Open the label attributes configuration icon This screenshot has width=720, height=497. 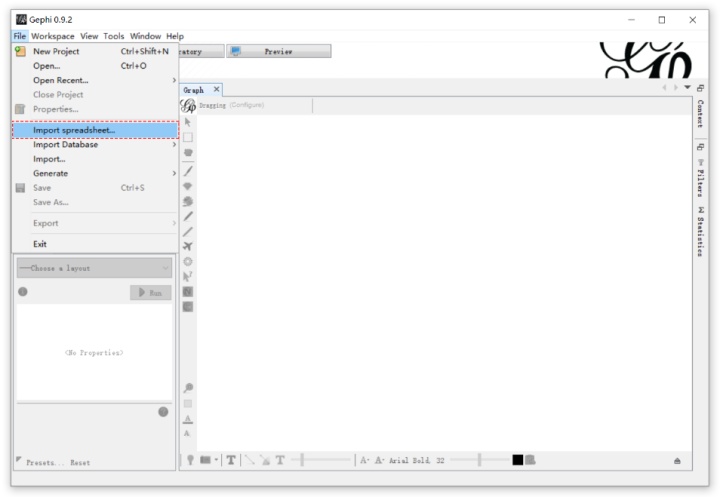click(530, 460)
